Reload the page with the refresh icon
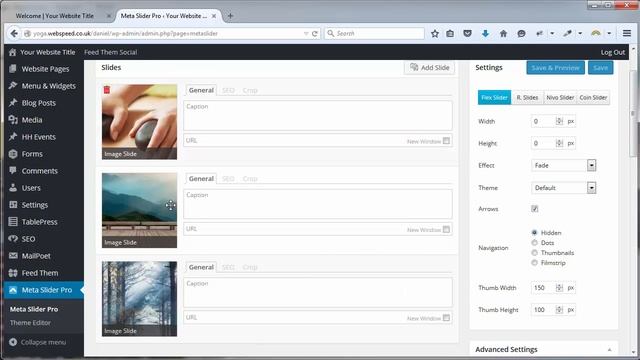 point(315,33)
